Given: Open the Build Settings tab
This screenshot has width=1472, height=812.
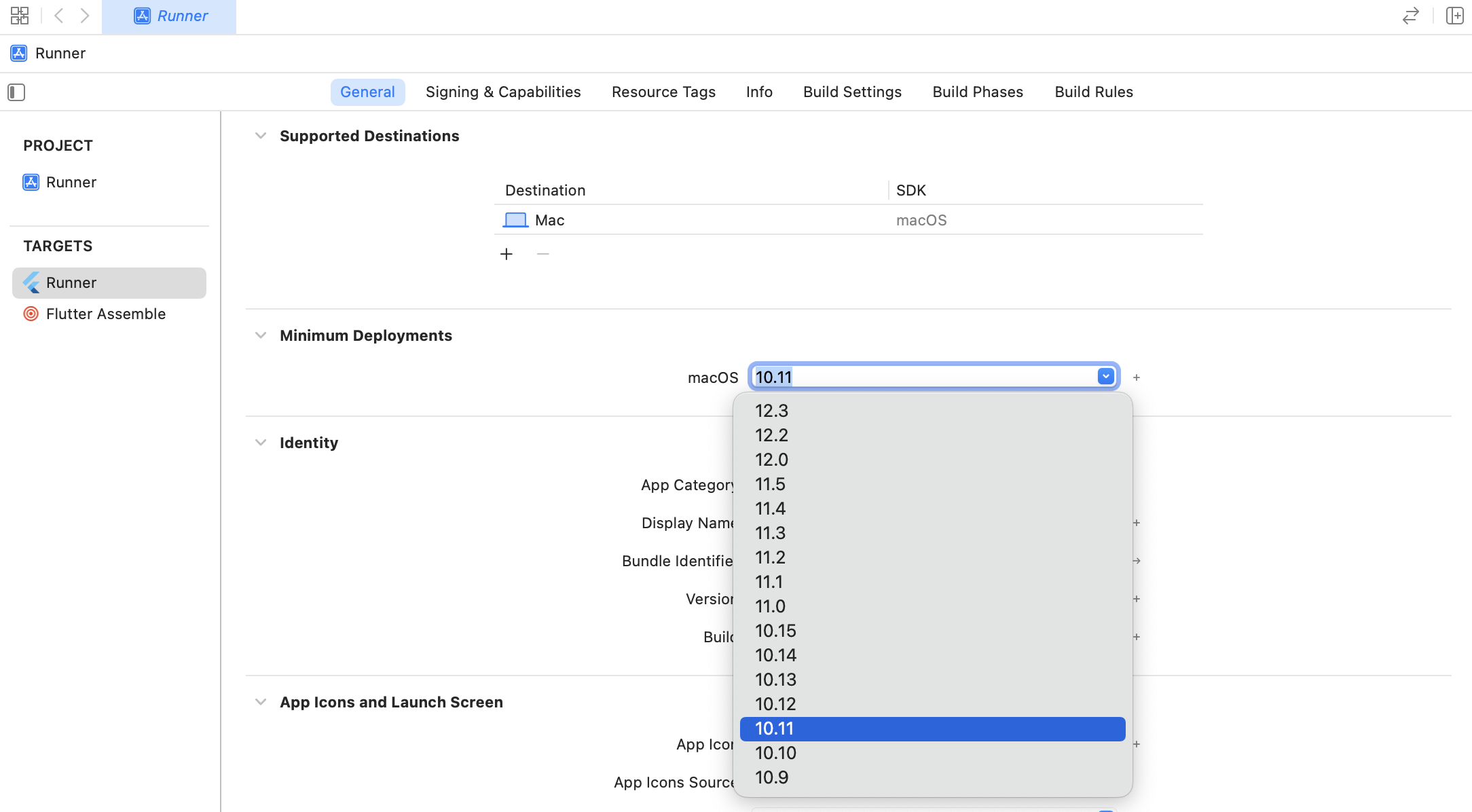Looking at the screenshot, I should (852, 92).
